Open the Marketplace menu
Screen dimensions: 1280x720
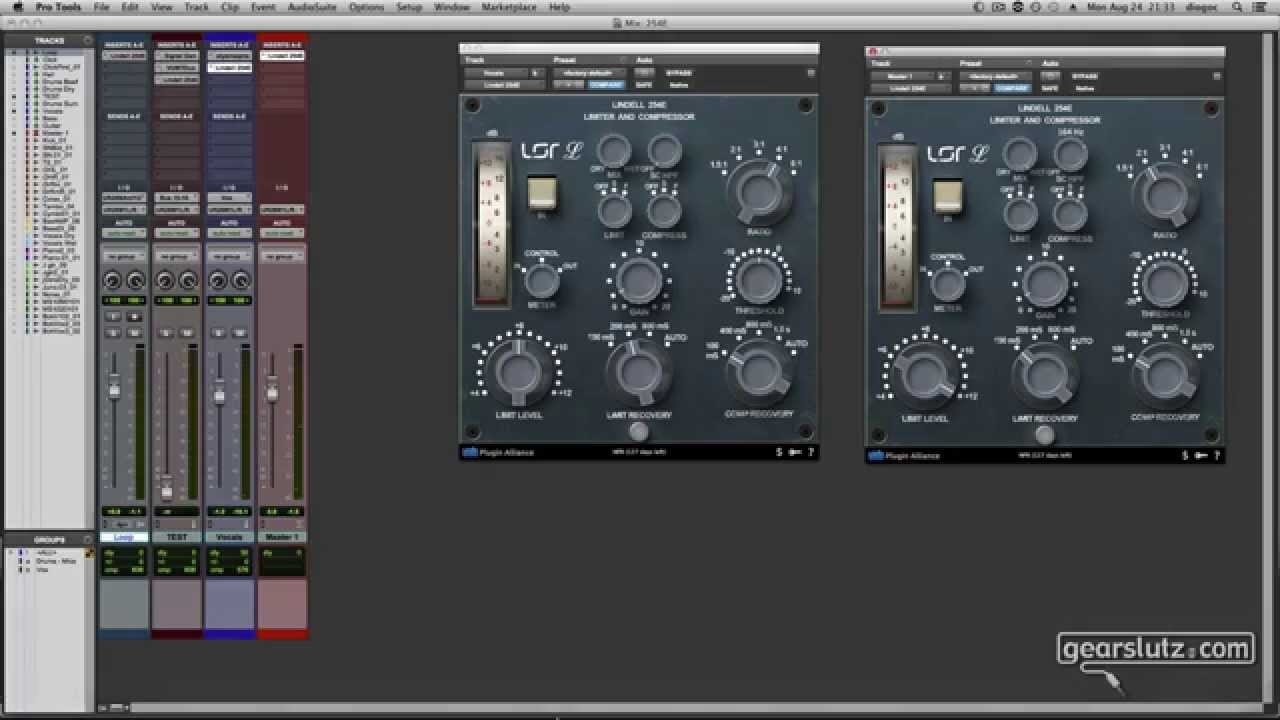509,7
